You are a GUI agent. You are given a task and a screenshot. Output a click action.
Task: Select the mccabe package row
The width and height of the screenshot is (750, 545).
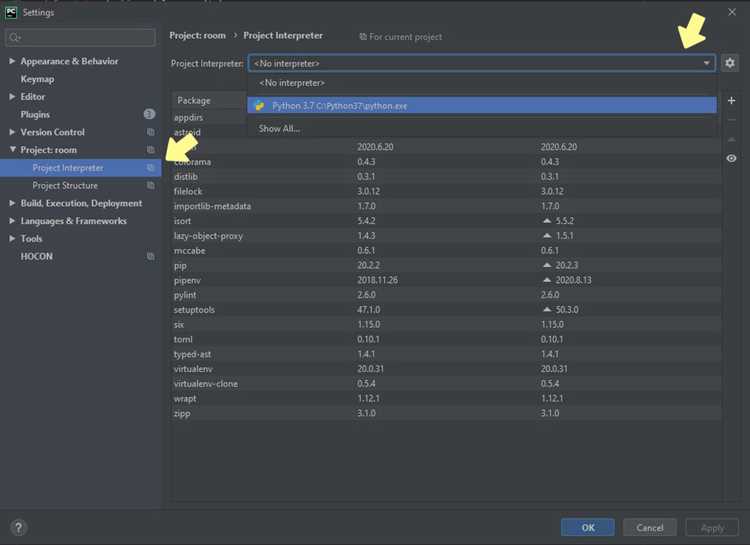point(446,250)
